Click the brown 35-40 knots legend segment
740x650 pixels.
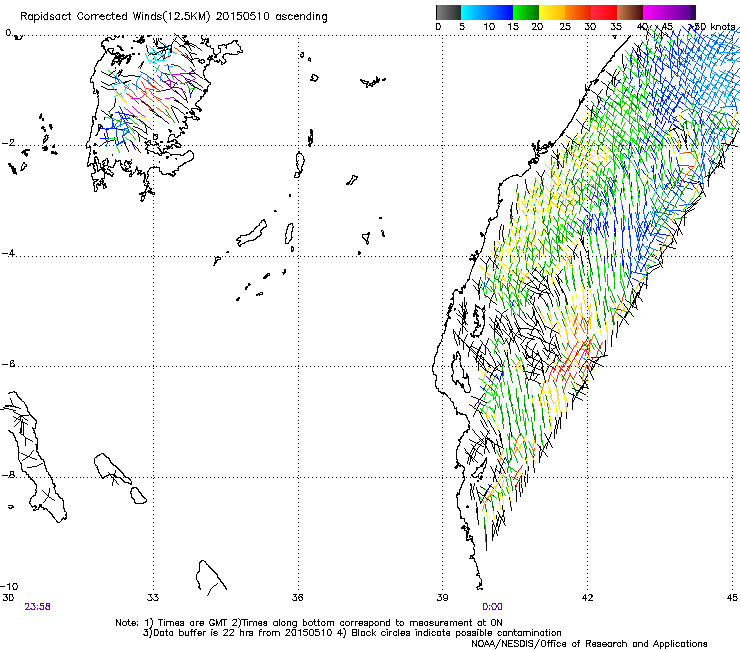pos(630,12)
